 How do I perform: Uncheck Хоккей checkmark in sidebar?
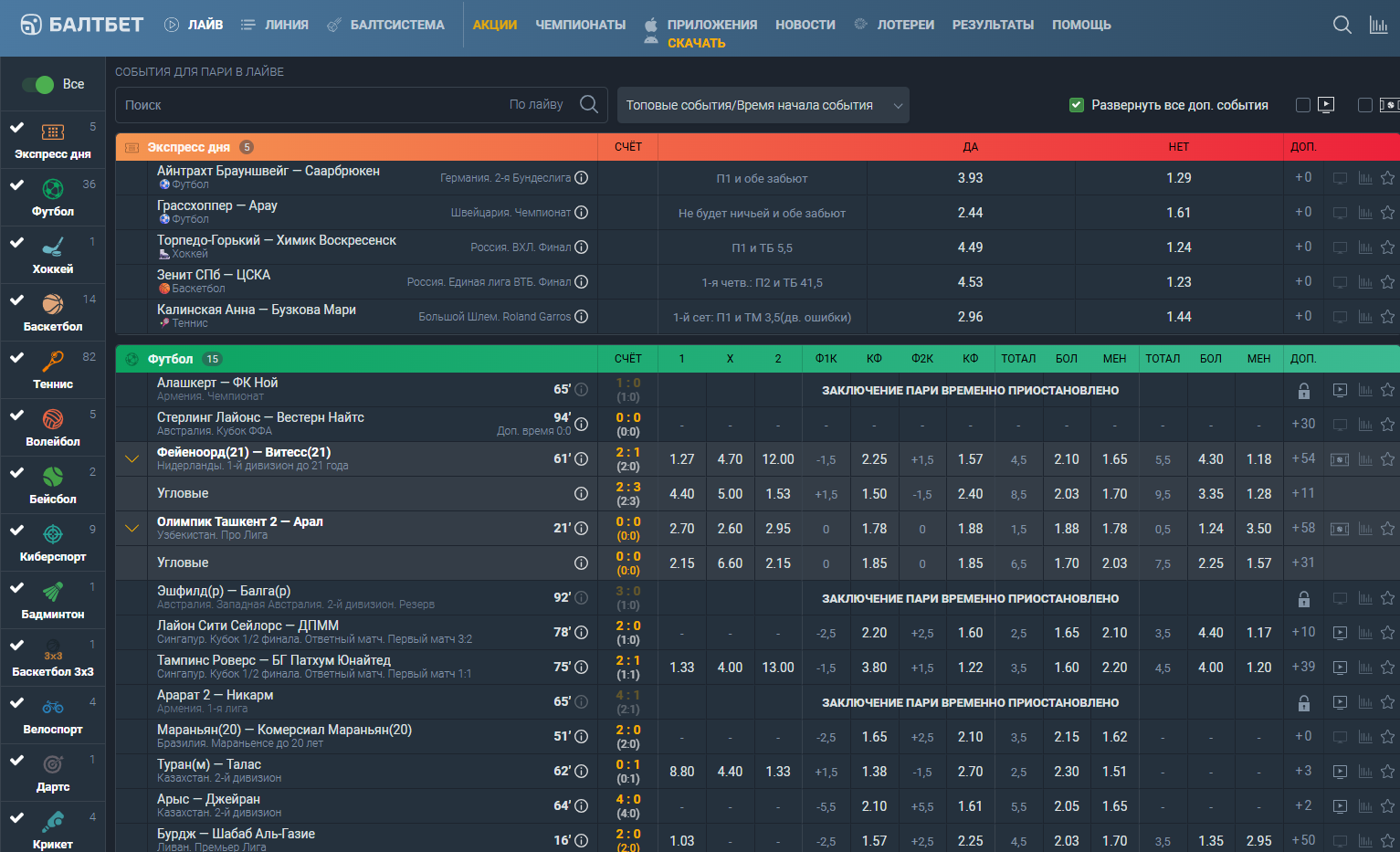(x=16, y=242)
